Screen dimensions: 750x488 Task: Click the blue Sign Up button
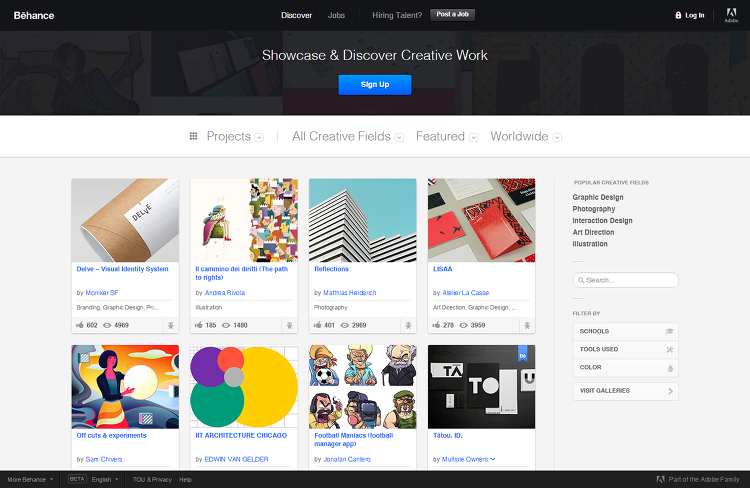pyautogui.click(x=375, y=85)
